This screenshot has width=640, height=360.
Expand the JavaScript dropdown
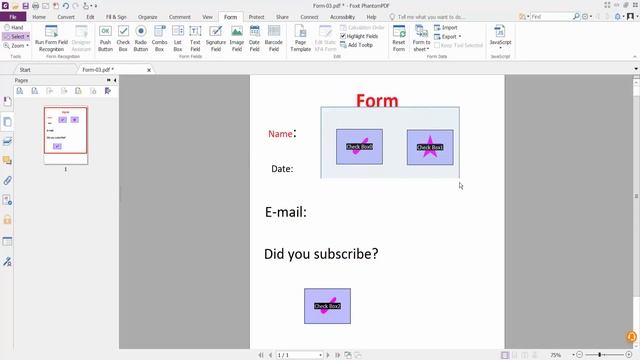click(500, 49)
